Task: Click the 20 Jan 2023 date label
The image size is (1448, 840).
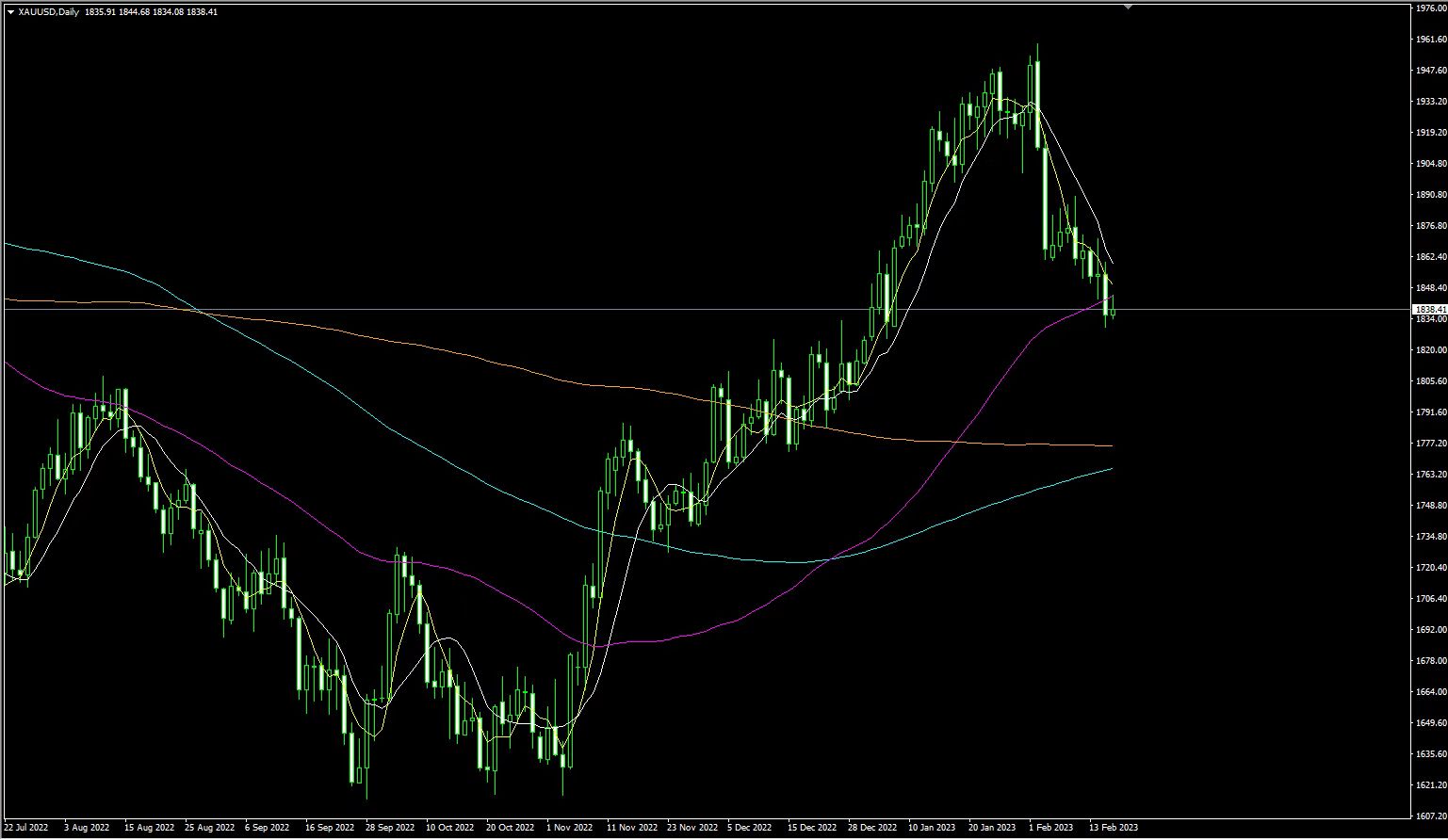Action: pos(992,828)
